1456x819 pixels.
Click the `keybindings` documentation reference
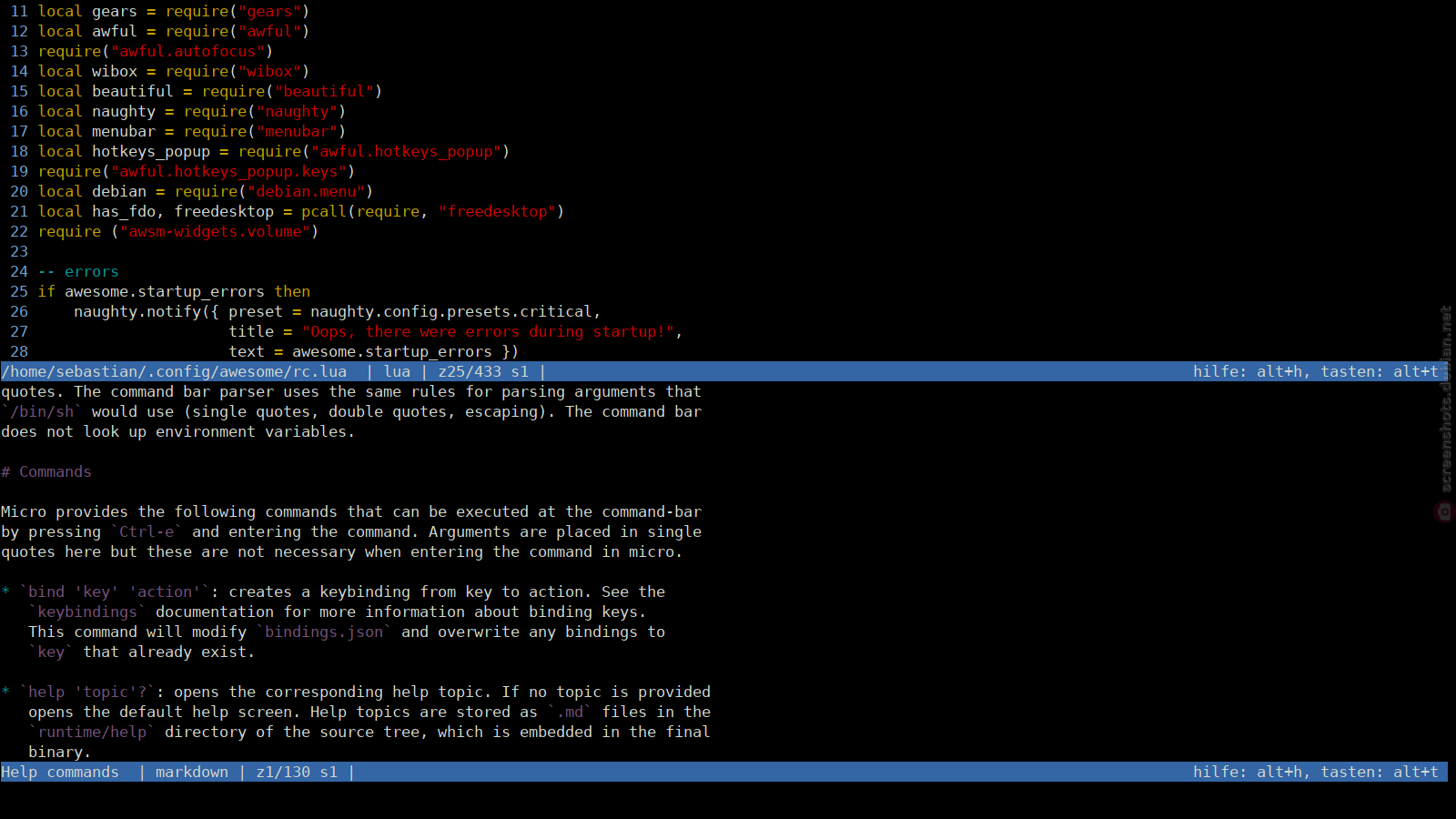click(x=87, y=612)
